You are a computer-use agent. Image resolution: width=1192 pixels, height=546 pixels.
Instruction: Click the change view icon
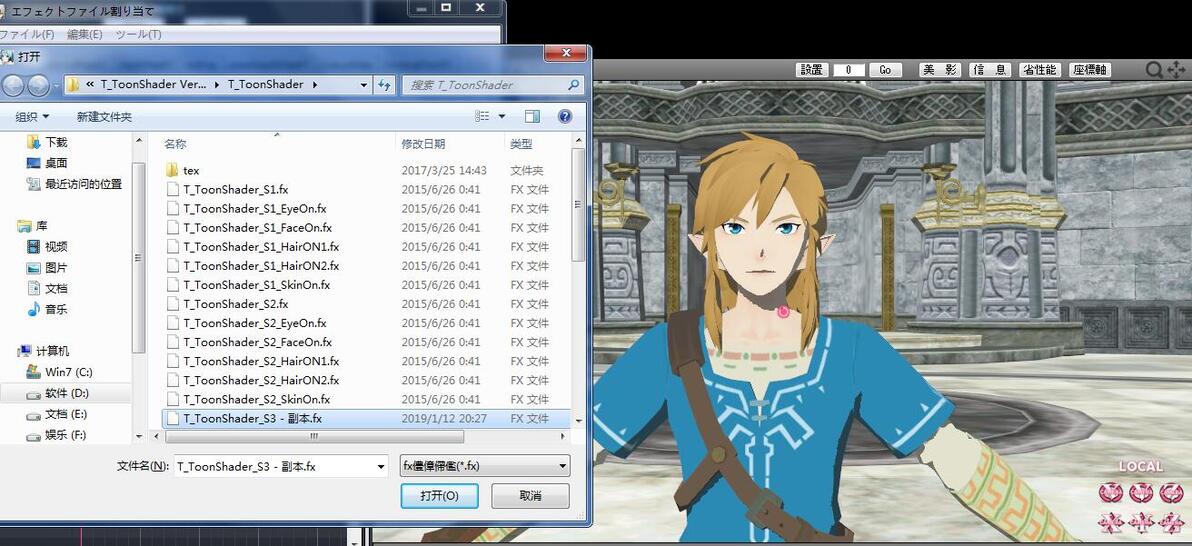coord(482,116)
